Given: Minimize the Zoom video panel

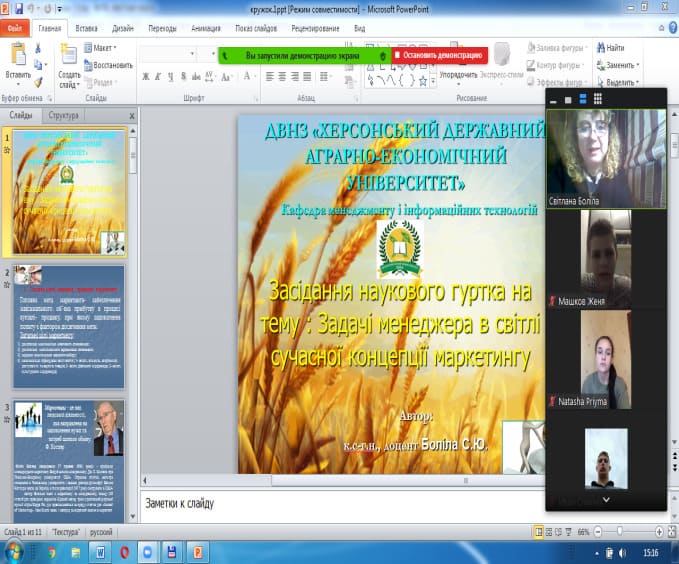Looking at the screenshot, I should coord(553,101).
